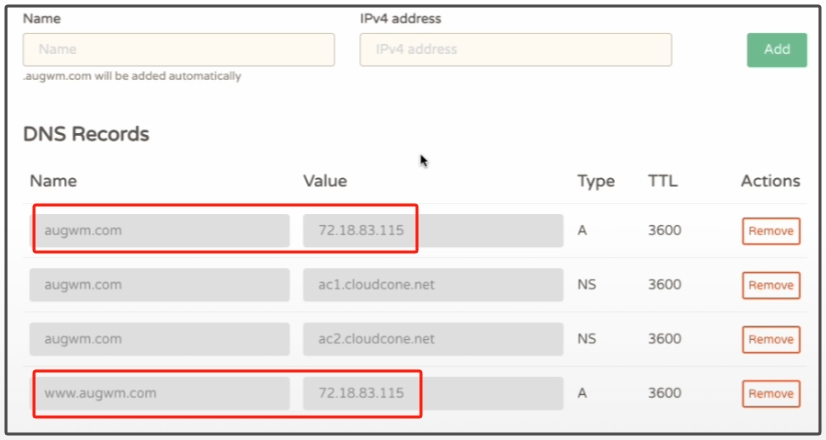The image size is (826, 440).
Task: Click the name field in the ac2.cloudcone.net row
Action: (159, 339)
